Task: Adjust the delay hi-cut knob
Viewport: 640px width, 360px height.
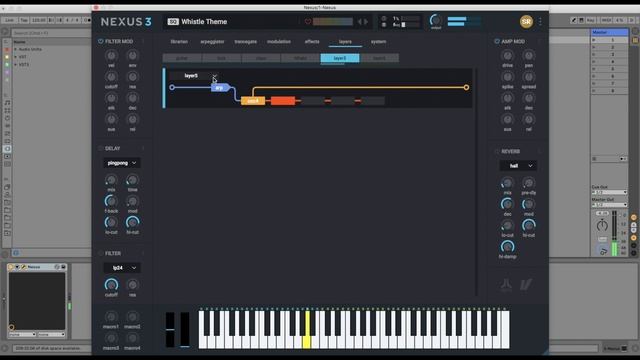Action: (132, 222)
